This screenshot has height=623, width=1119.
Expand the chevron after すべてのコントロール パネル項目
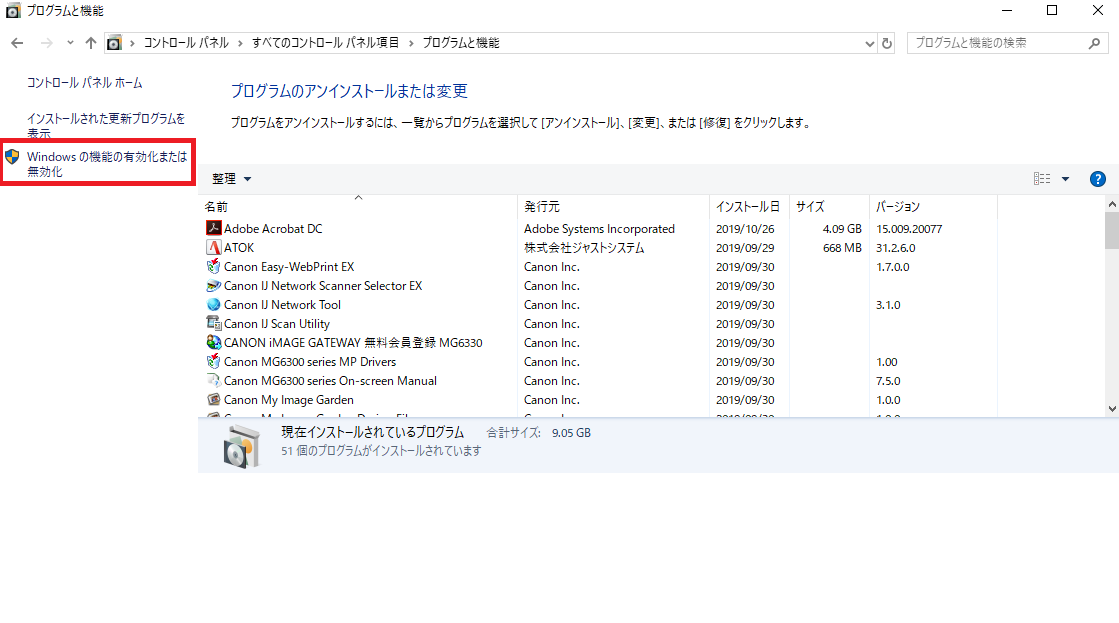pos(411,43)
